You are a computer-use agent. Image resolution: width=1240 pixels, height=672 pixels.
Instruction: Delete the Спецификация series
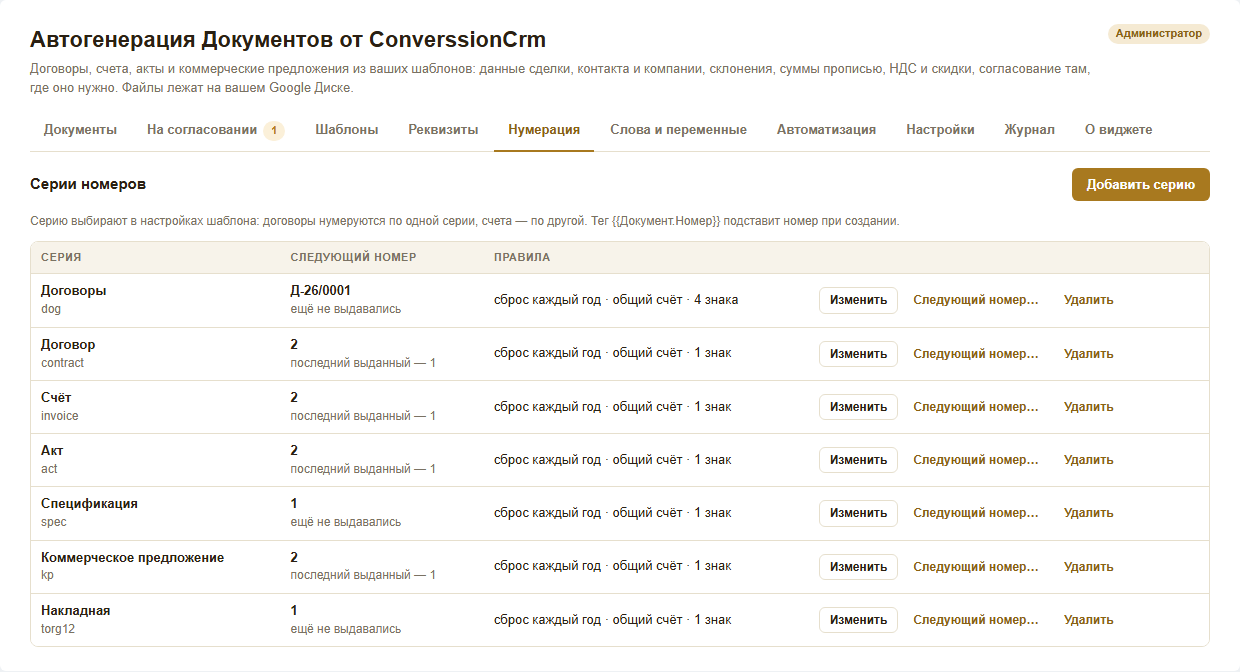[1088, 513]
